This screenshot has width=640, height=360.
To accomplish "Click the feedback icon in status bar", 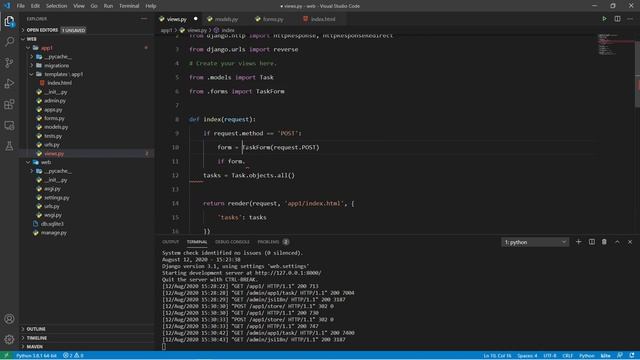I will point(620,356).
